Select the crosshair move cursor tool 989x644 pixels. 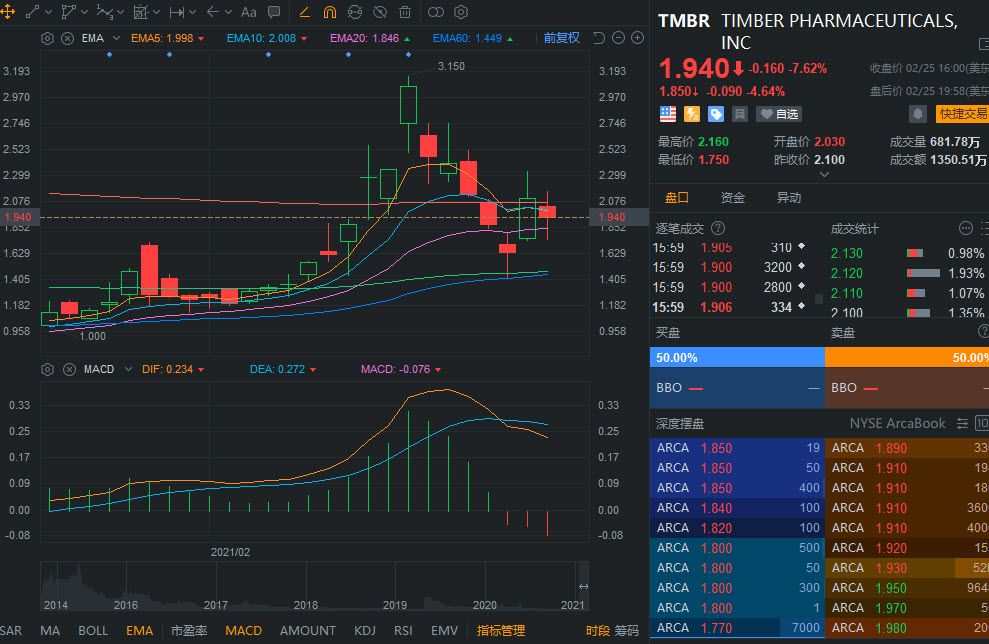(8, 11)
